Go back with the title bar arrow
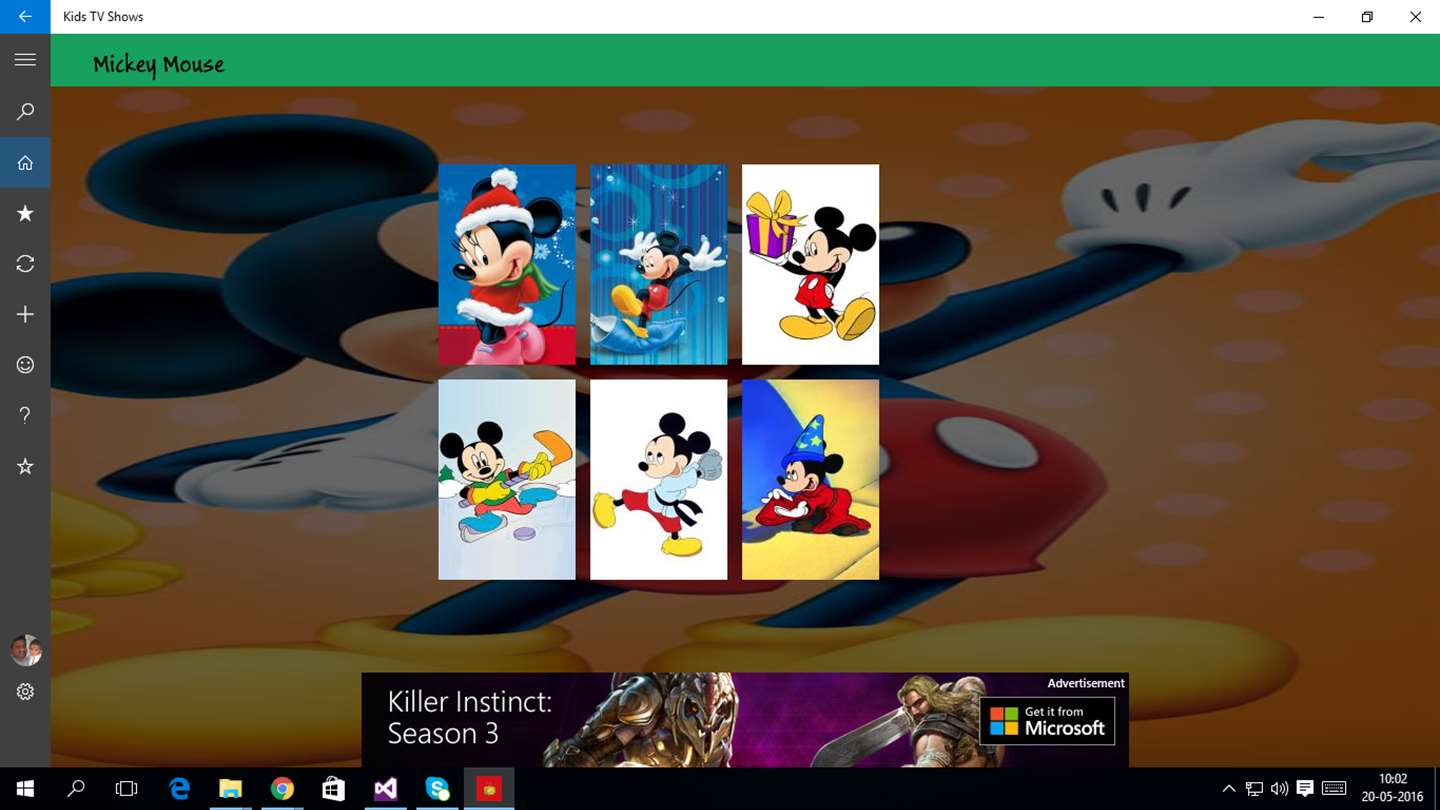Viewport: 1440px width, 810px height. (25, 17)
